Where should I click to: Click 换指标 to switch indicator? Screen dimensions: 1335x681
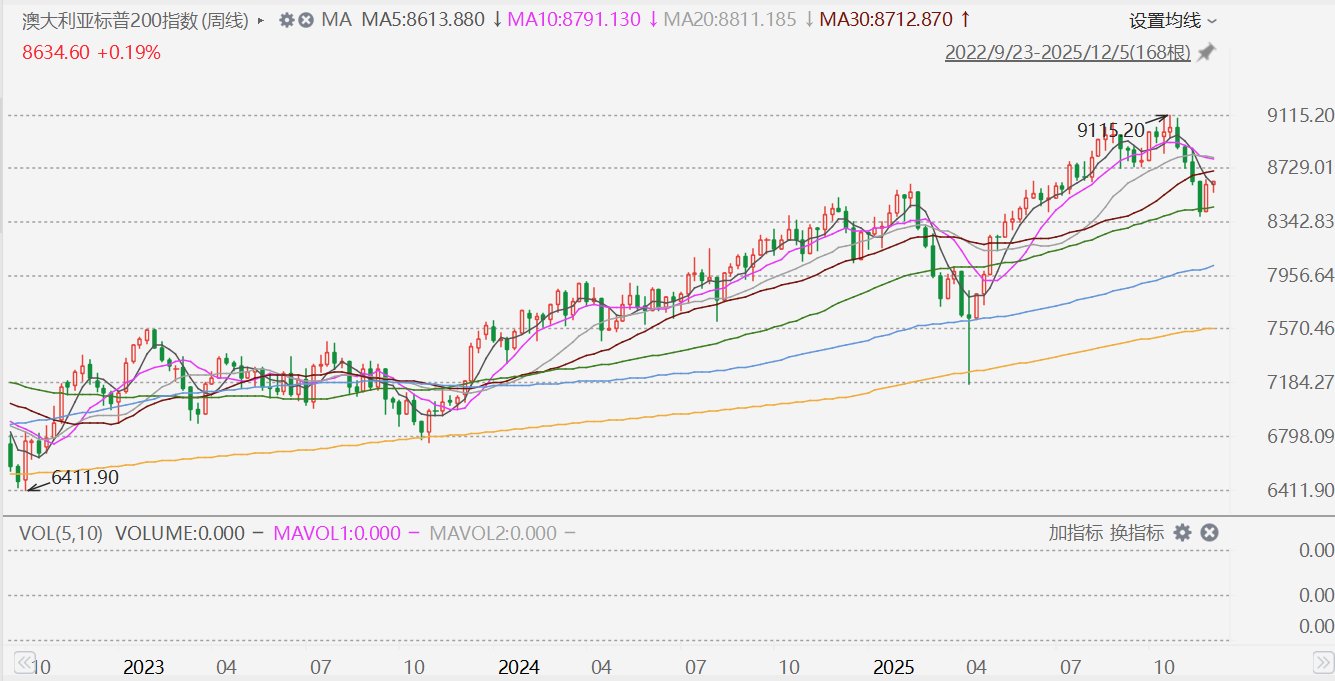1137,533
